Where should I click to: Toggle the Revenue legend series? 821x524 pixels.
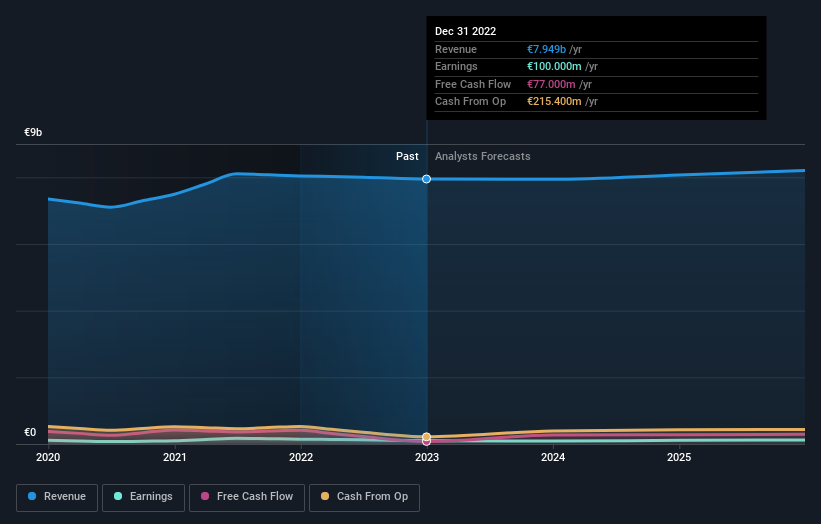tap(57, 497)
